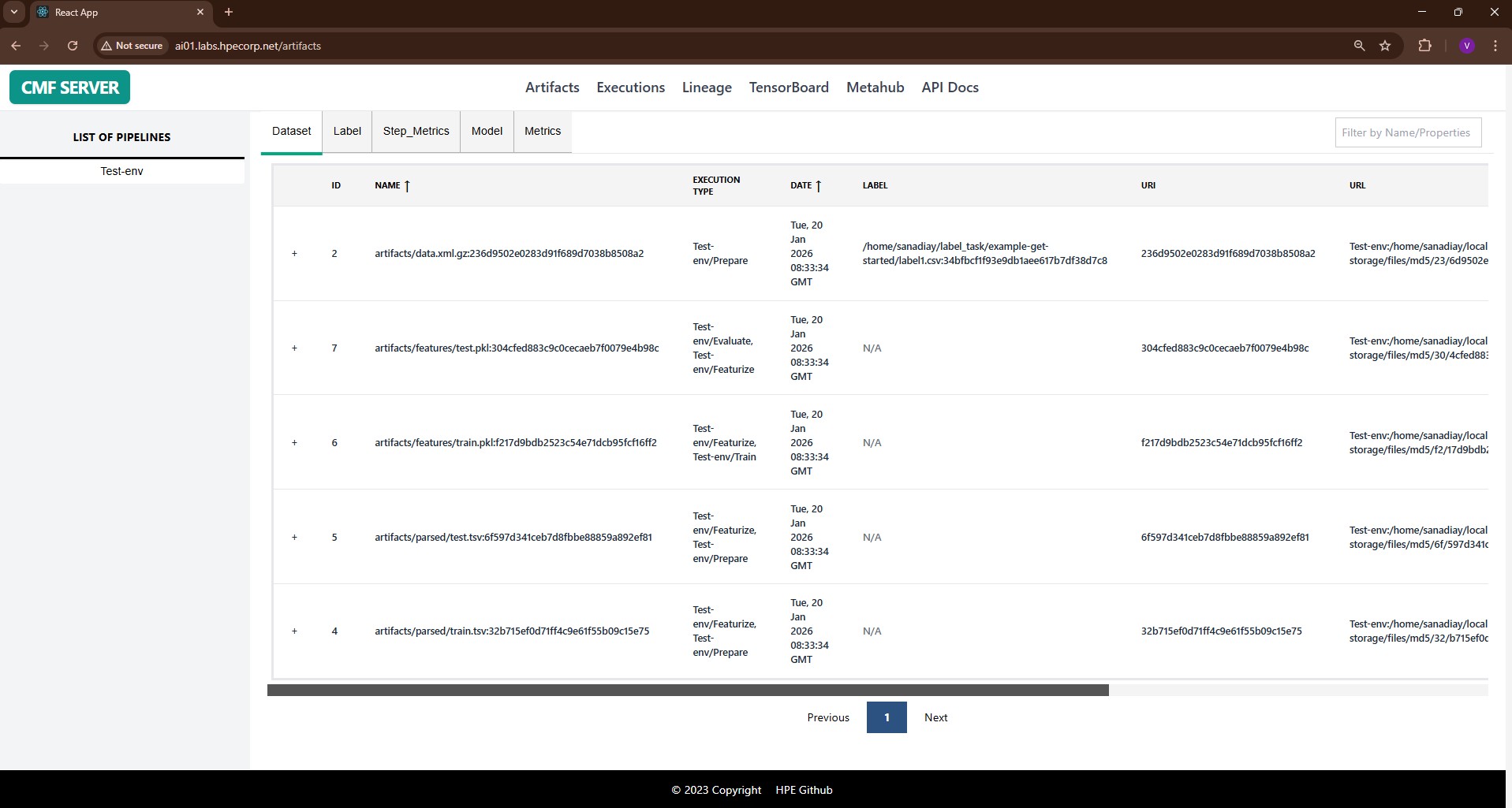Image resolution: width=1512 pixels, height=808 pixels.
Task: Switch to the Model tab
Action: pyautogui.click(x=486, y=131)
